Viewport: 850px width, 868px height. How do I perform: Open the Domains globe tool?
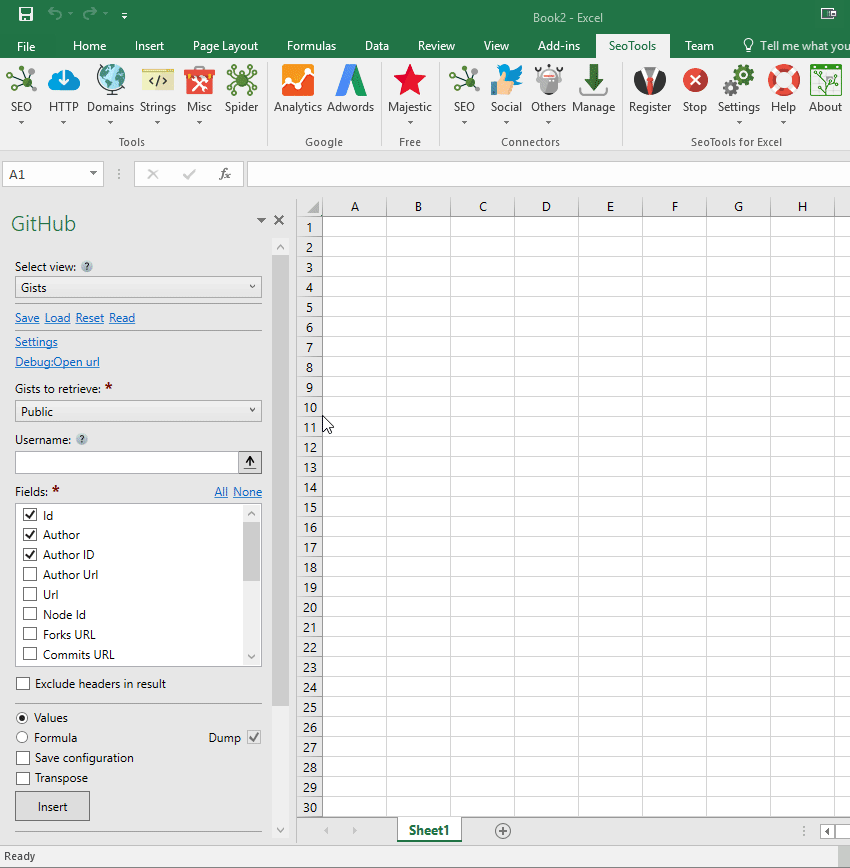tap(111, 80)
